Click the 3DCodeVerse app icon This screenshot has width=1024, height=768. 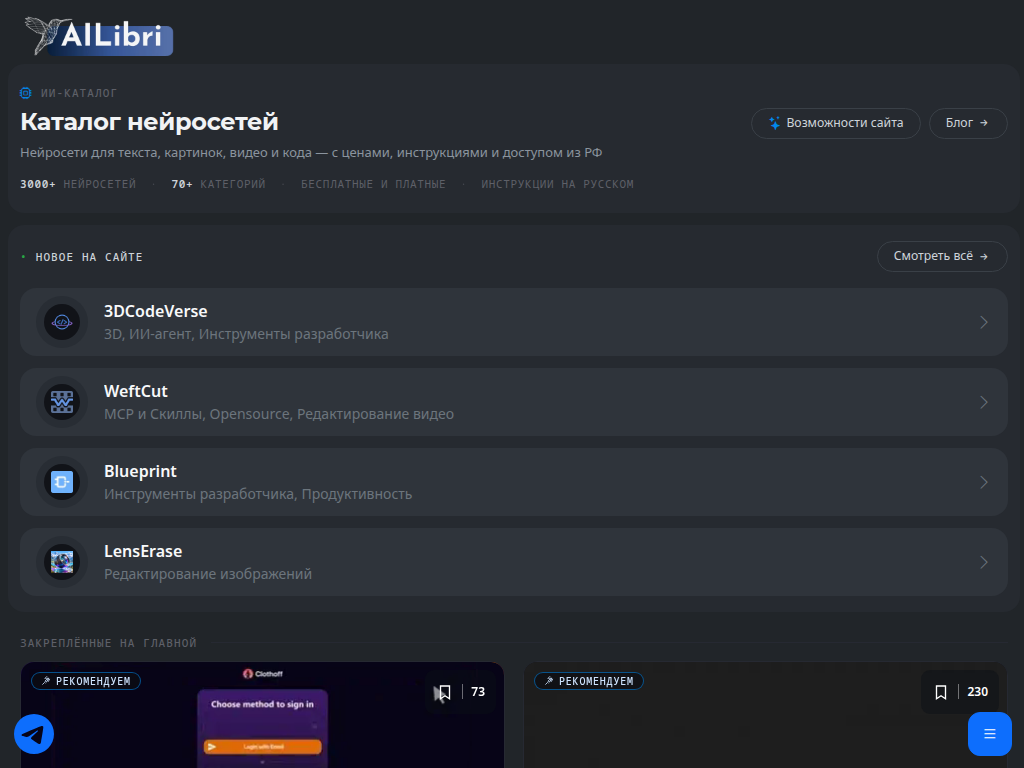pos(62,322)
